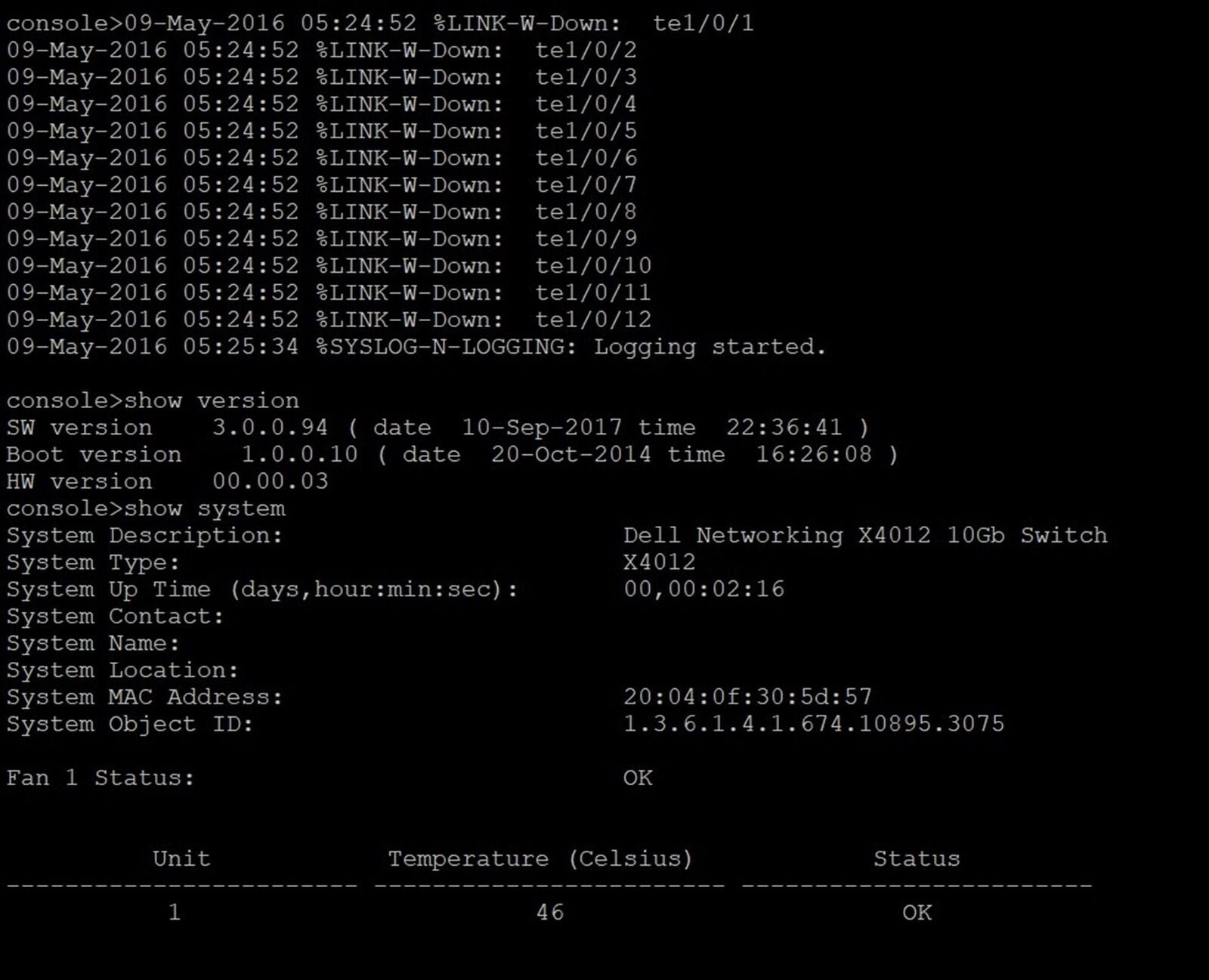Click the temperature reading 46
1209x980 pixels.
pyautogui.click(x=550, y=913)
